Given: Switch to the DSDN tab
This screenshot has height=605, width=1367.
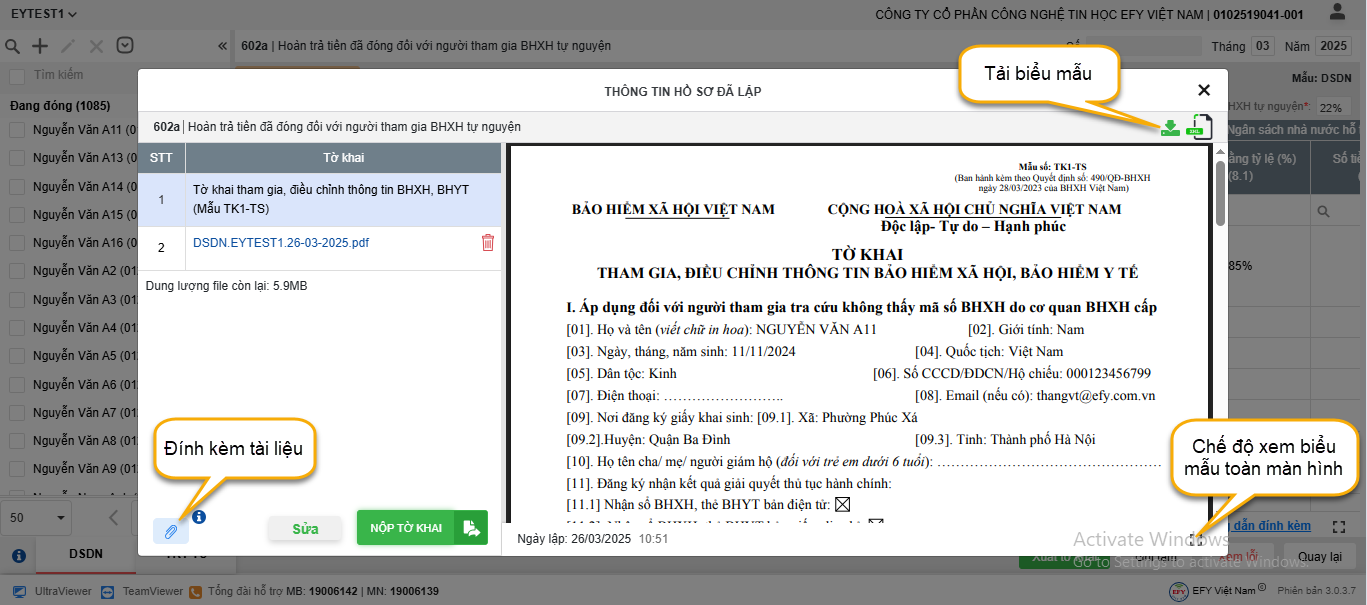Looking at the screenshot, I should (x=85, y=554).
